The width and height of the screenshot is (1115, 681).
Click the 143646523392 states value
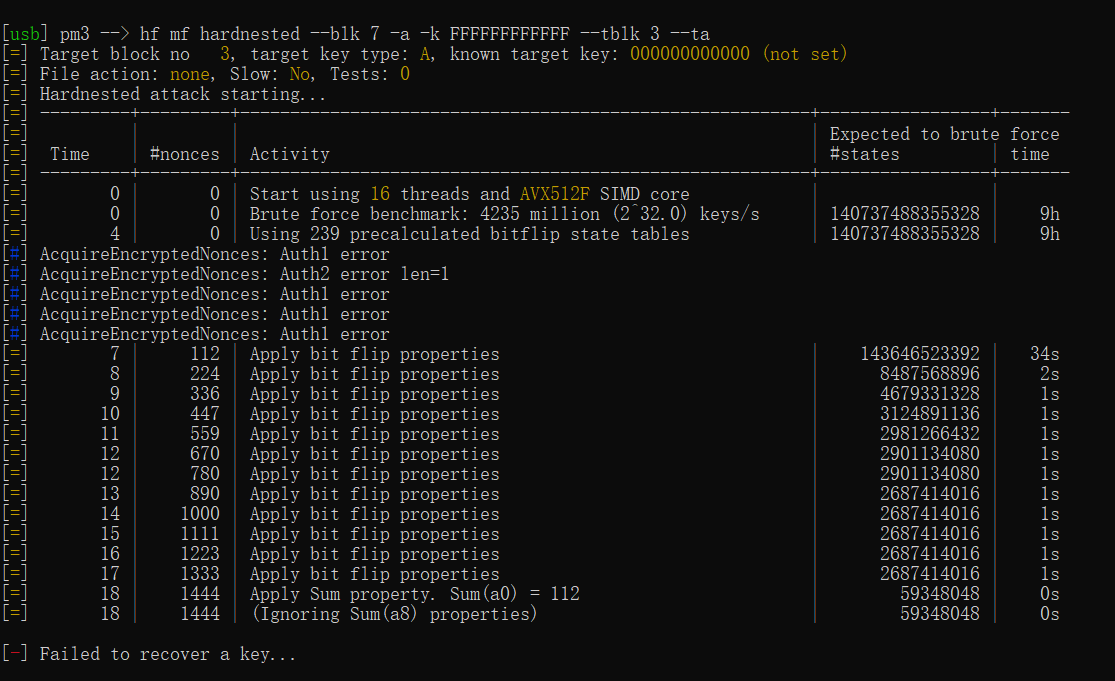[x=919, y=354]
